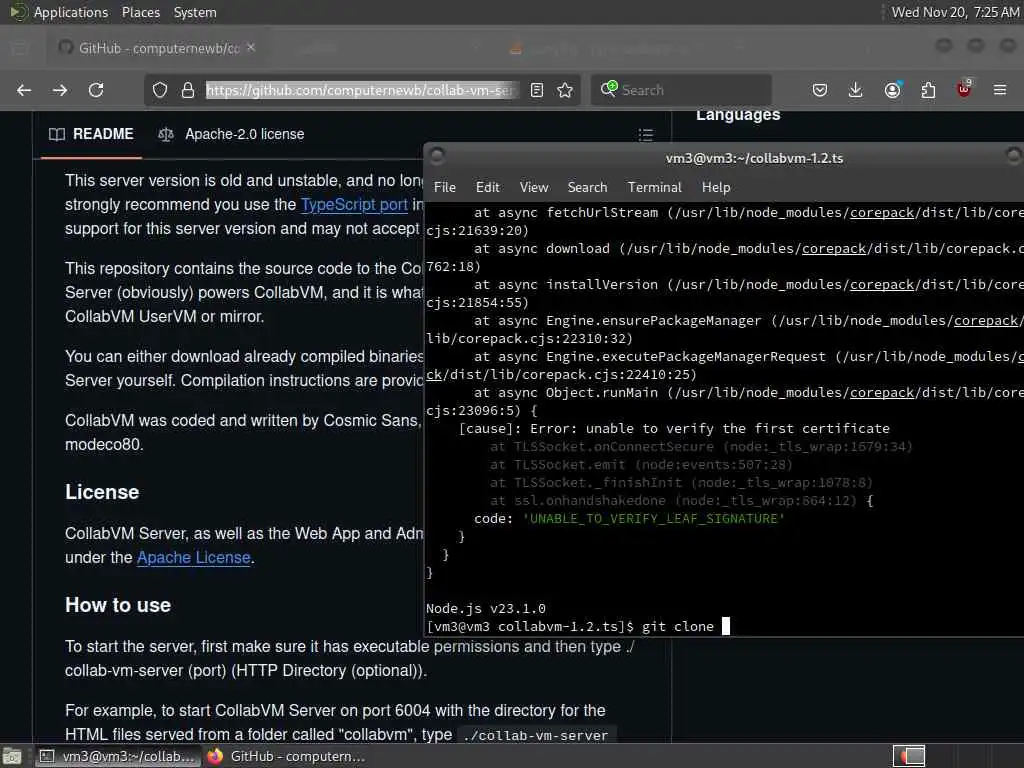Open uBlock Origin extension icon
Image resolution: width=1024 pixels, height=768 pixels.
964,89
